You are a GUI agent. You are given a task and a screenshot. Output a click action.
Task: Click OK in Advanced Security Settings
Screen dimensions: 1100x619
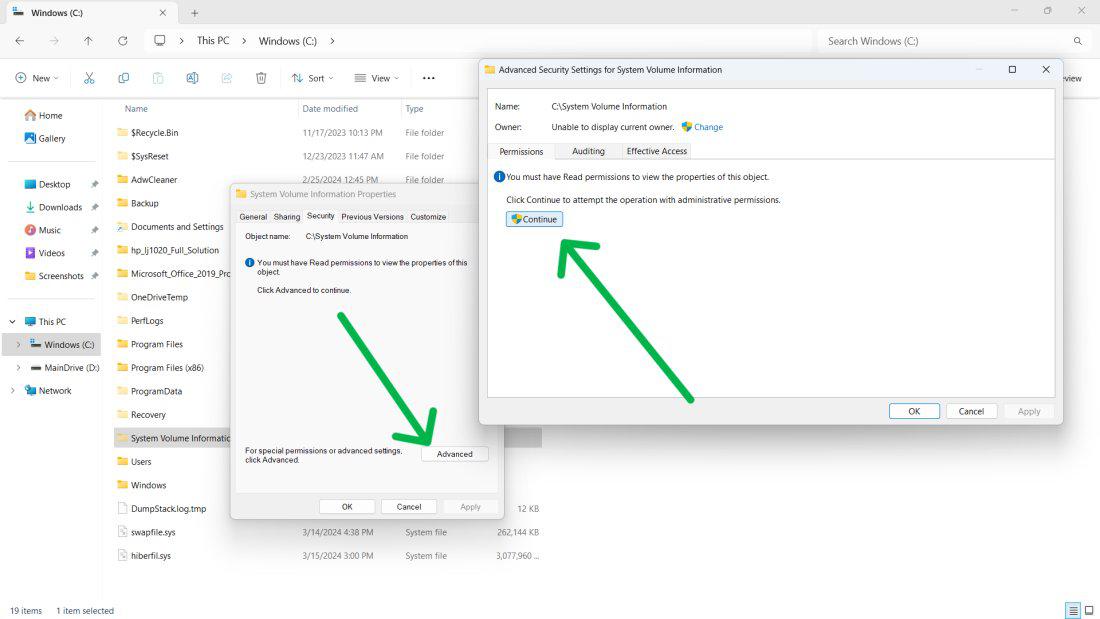[914, 411]
